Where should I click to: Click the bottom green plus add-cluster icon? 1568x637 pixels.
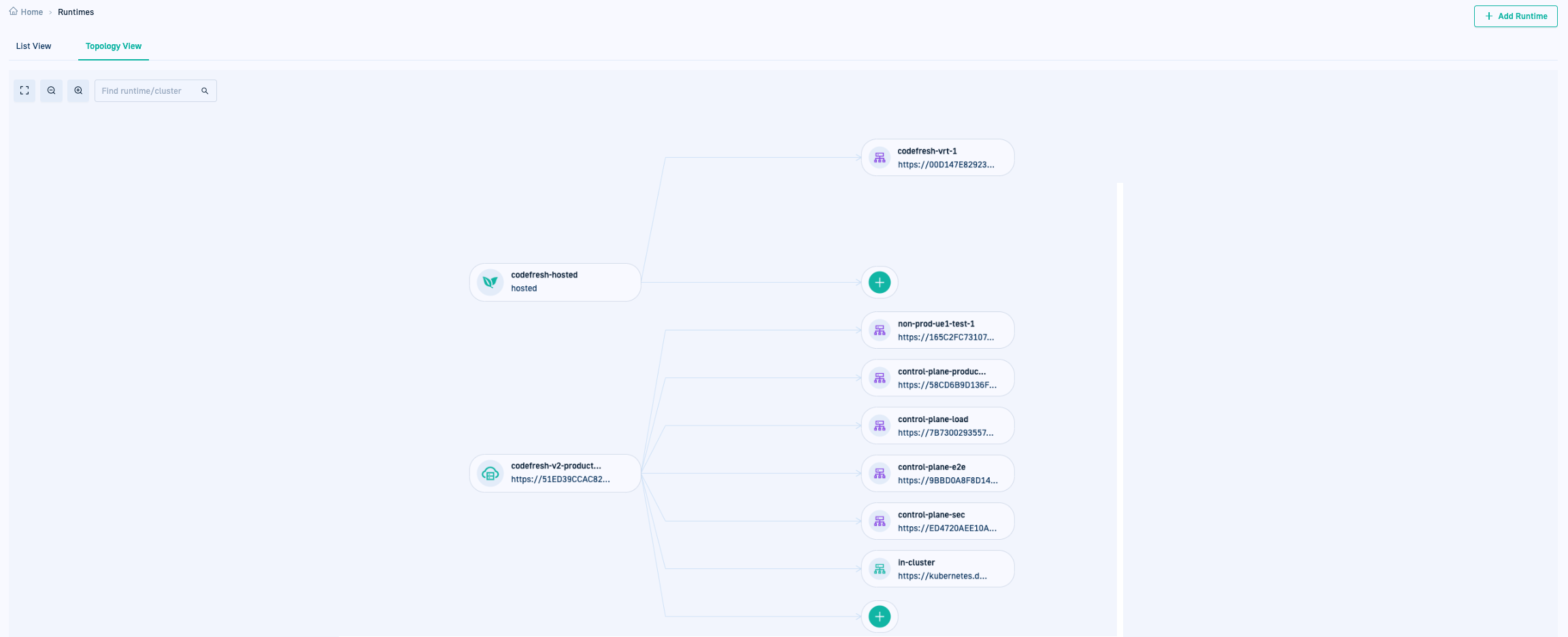(880, 617)
